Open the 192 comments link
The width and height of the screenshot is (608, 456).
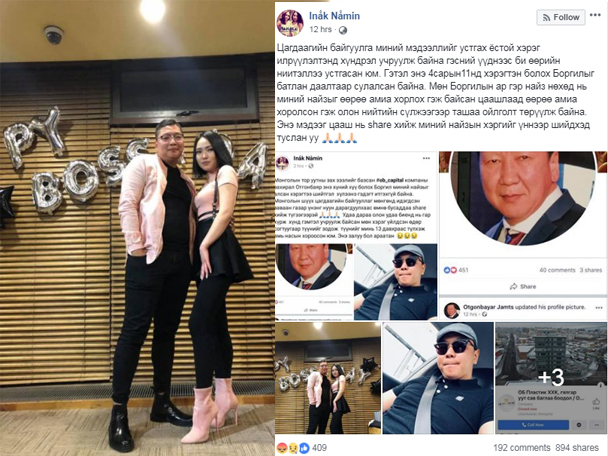click(522, 448)
